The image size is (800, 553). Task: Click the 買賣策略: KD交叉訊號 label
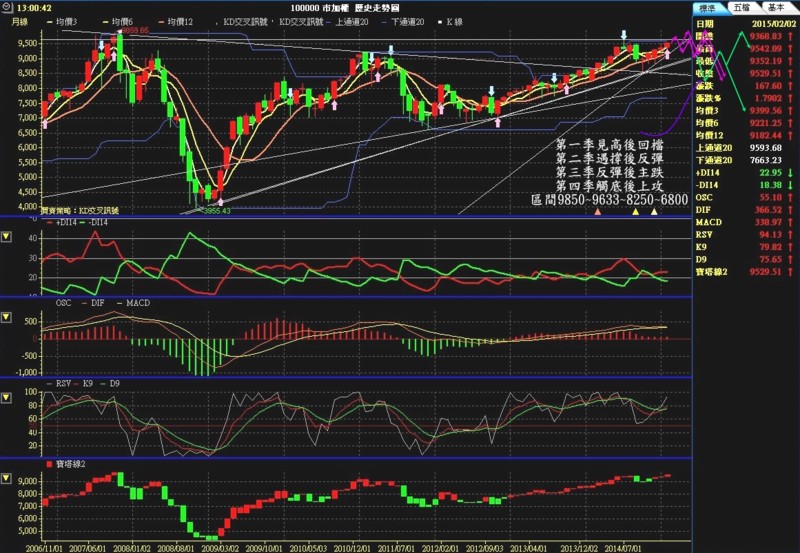coord(80,211)
